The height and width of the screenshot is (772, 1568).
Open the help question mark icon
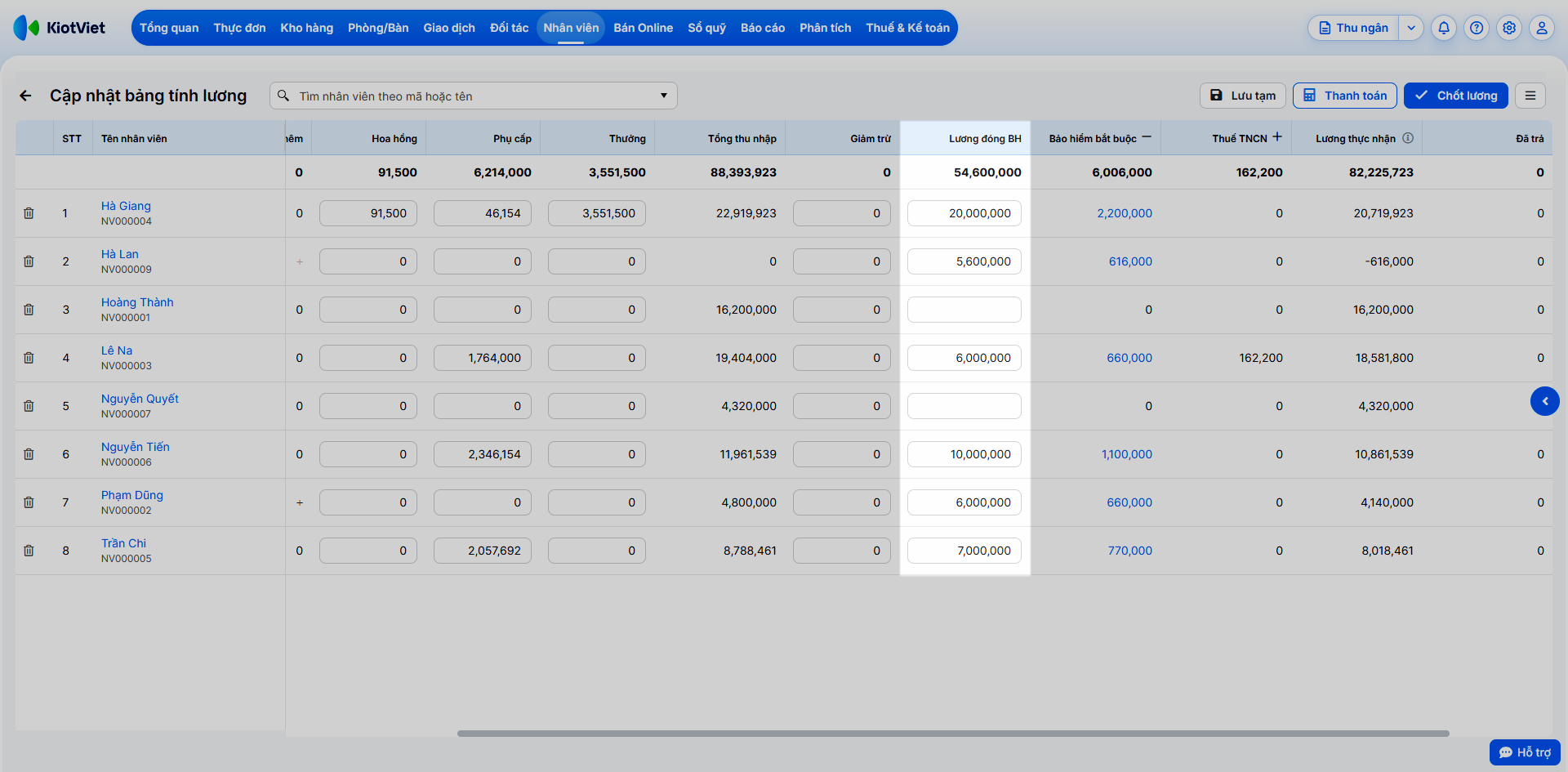pos(1477,28)
